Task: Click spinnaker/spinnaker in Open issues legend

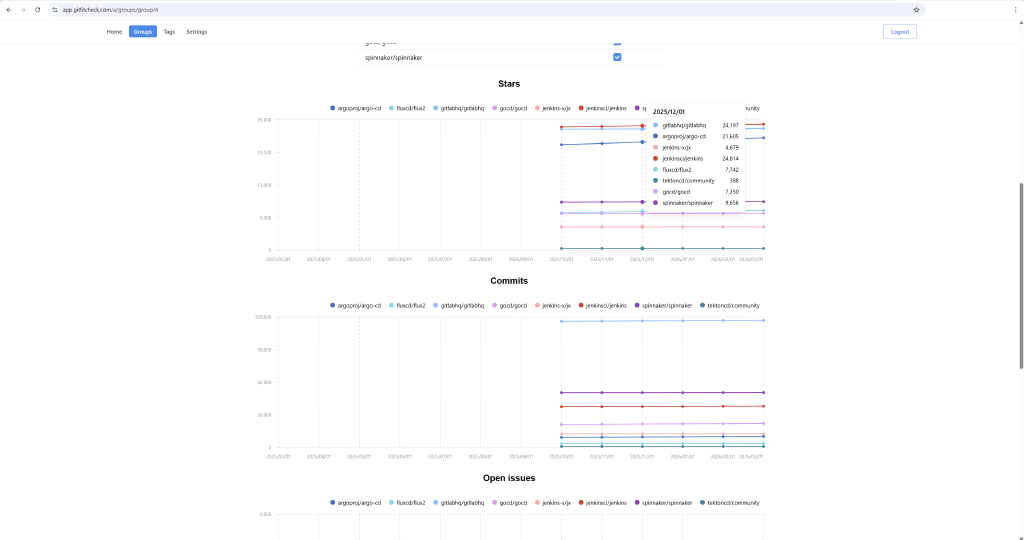Action: (x=663, y=503)
